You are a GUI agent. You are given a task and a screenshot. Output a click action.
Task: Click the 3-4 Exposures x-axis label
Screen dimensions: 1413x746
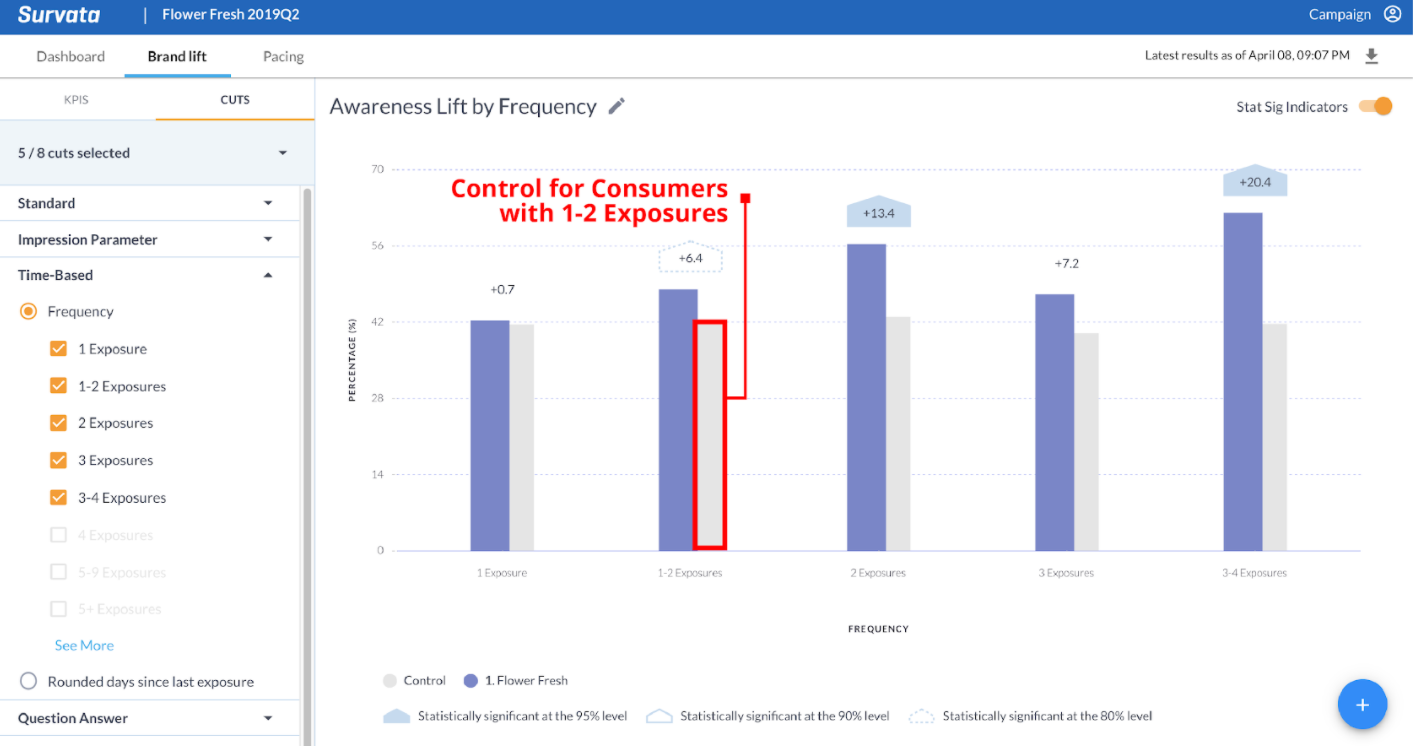(x=1255, y=573)
